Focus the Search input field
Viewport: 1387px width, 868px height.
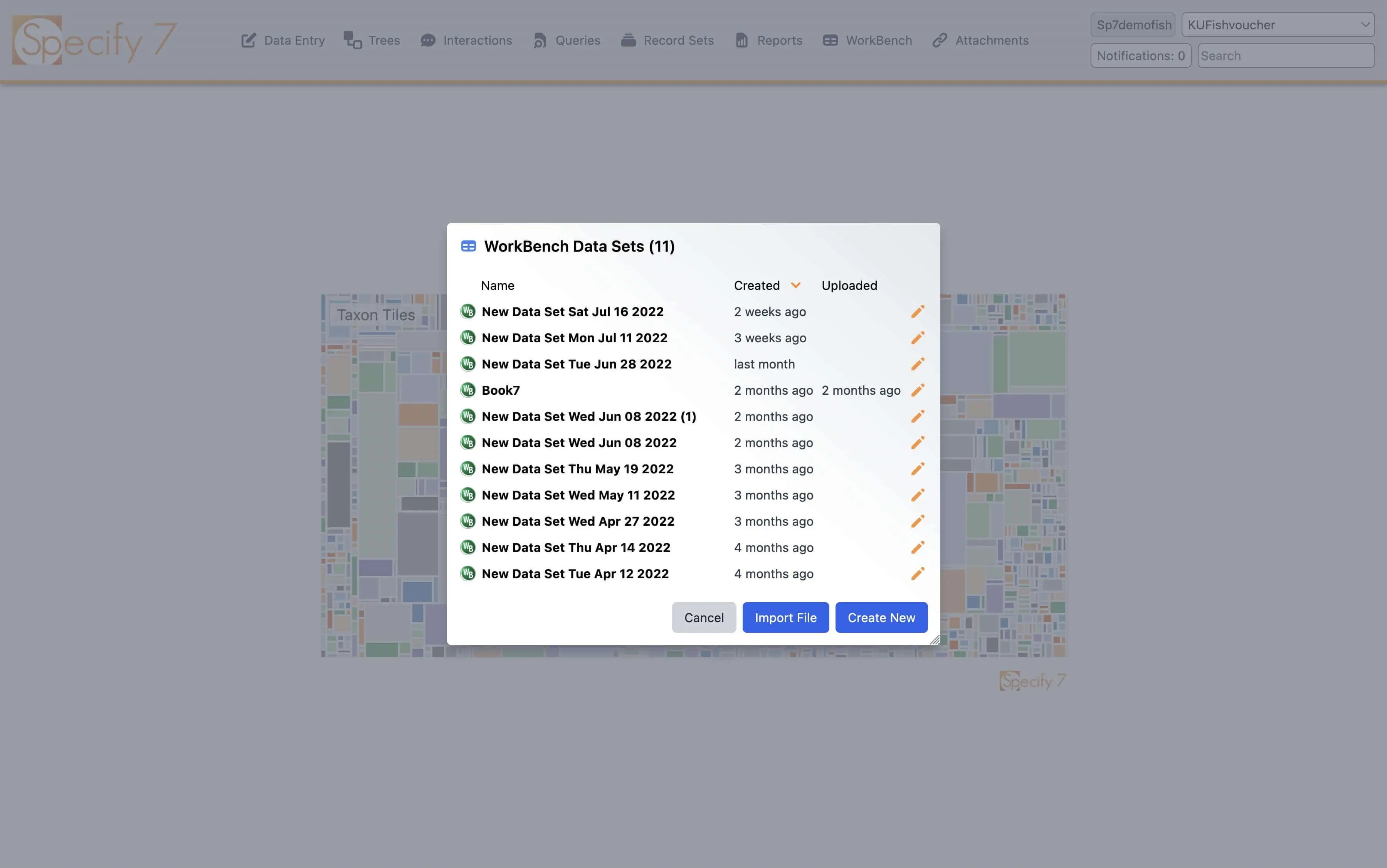click(1285, 56)
